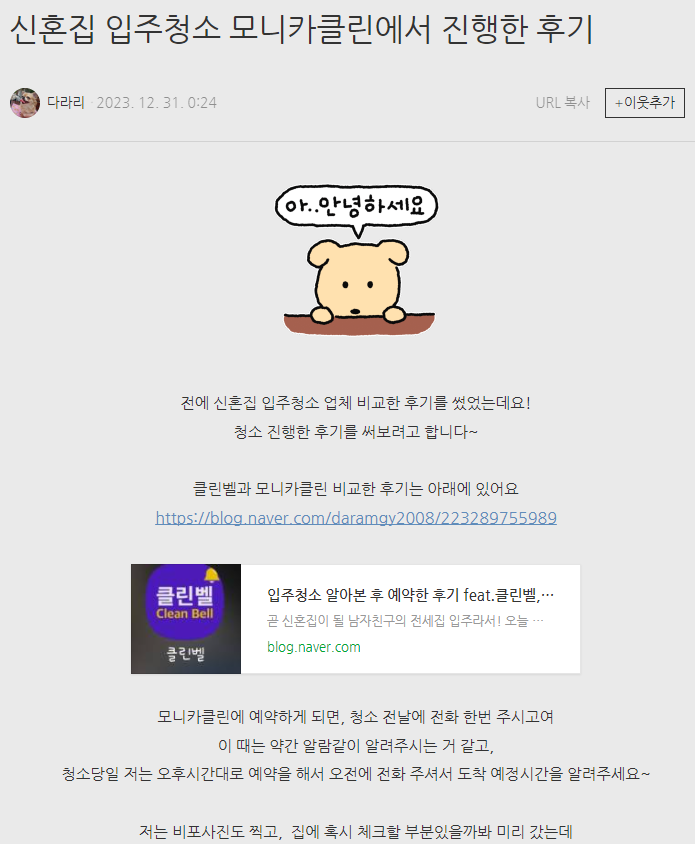This screenshot has height=844, width=695.
Task: Click the 아..안녕하세요 speech bubble
Action: click(x=356, y=207)
